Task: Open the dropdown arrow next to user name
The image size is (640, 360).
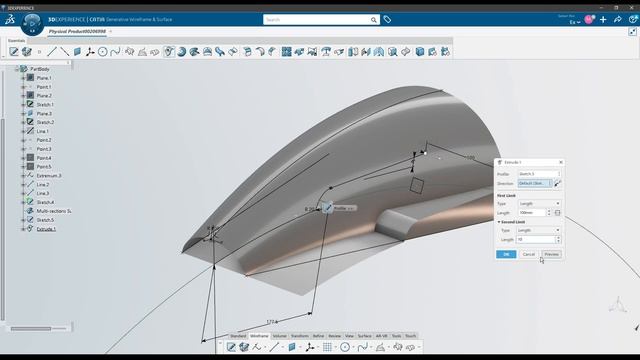Action: click(x=579, y=22)
